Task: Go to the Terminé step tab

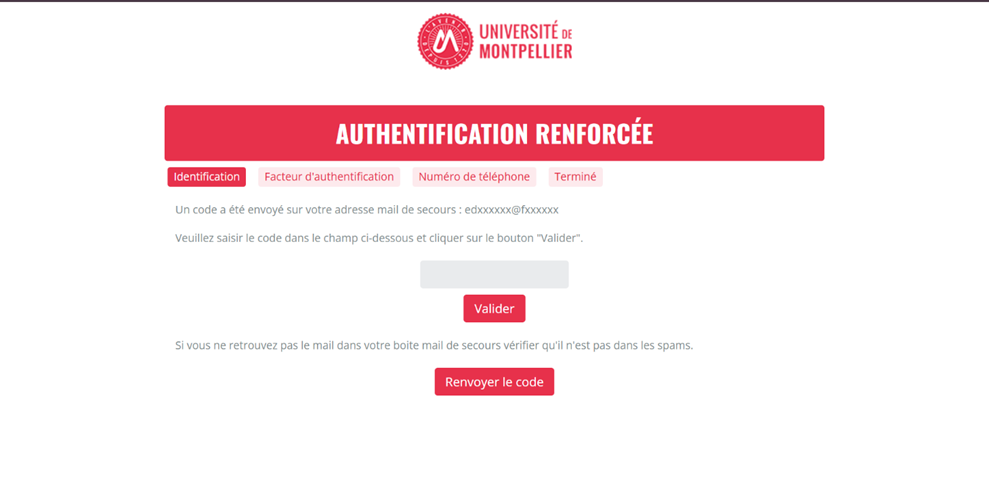Action: pyautogui.click(x=575, y=177)
